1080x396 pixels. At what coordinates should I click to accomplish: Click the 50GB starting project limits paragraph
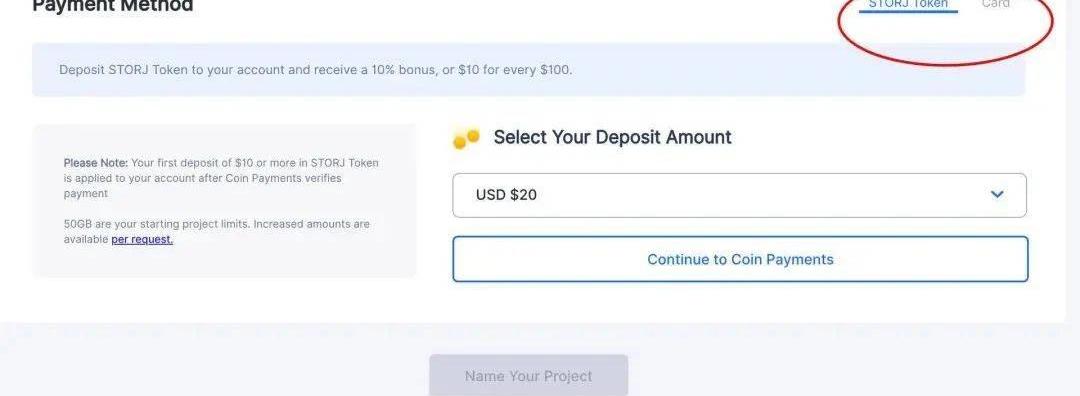(x=216, y=232)
